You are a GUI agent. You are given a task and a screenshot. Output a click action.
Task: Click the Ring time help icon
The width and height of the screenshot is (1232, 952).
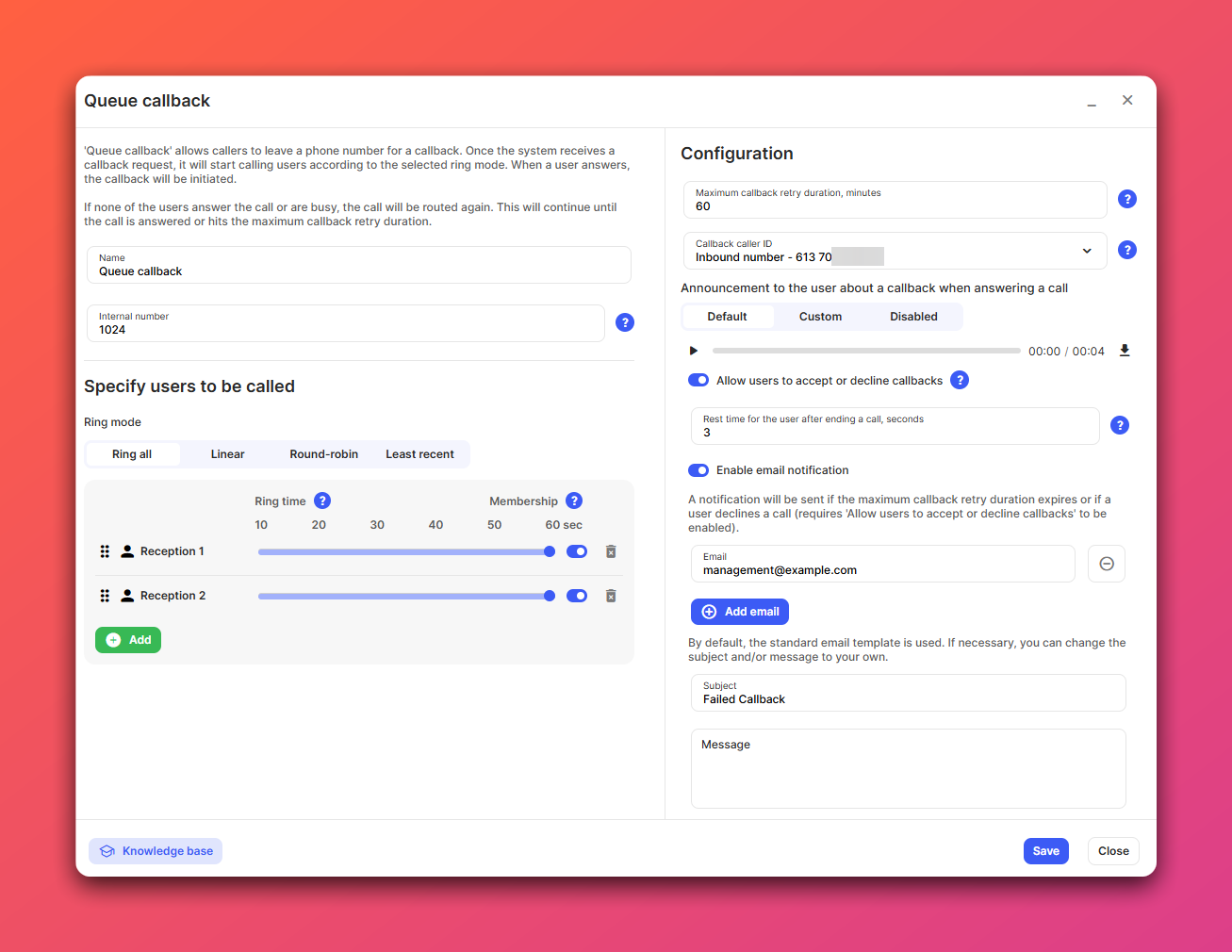[x=322, y=501]
